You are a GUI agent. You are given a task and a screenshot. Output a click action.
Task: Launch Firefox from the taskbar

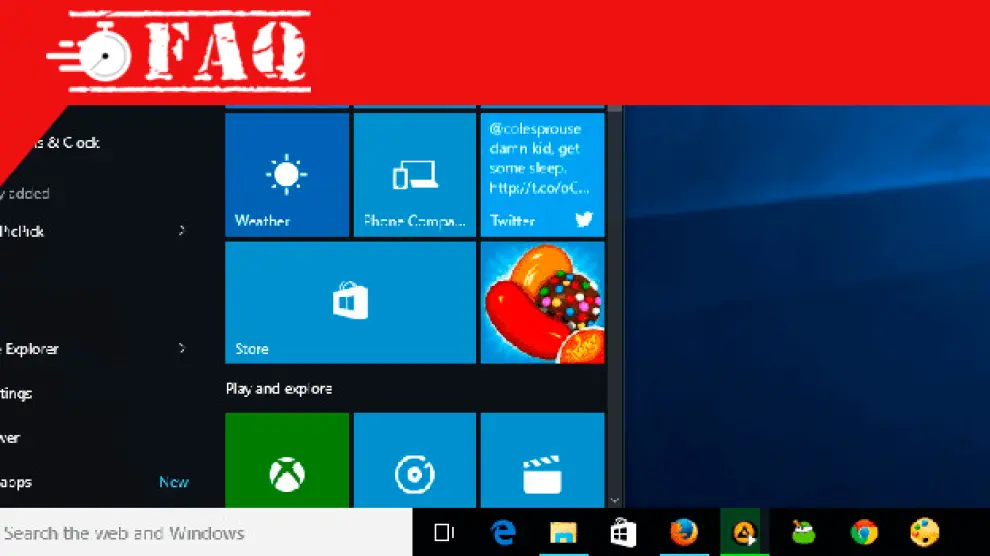click(x=683, y=533)
